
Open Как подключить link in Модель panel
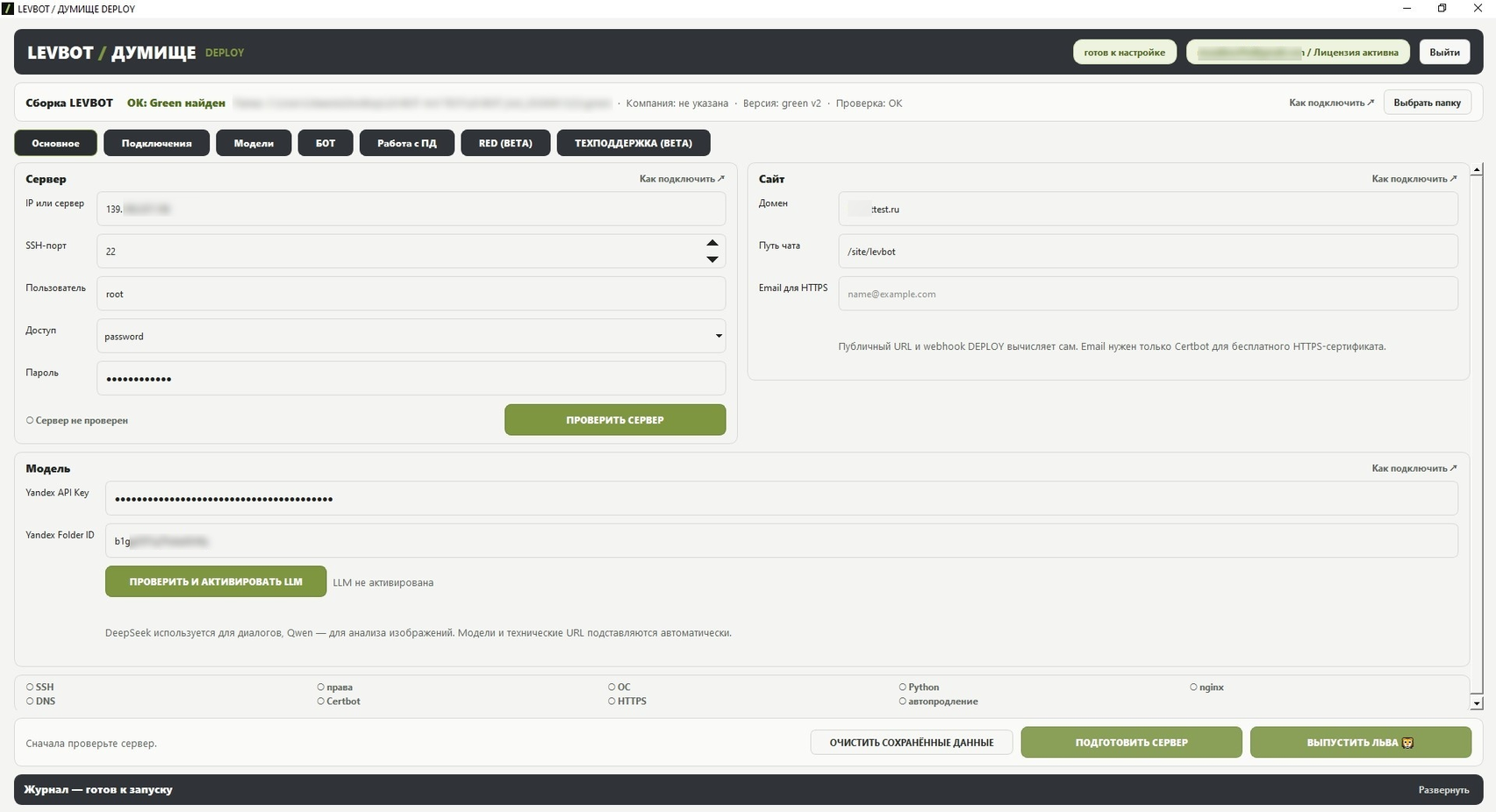(1414, 468)
